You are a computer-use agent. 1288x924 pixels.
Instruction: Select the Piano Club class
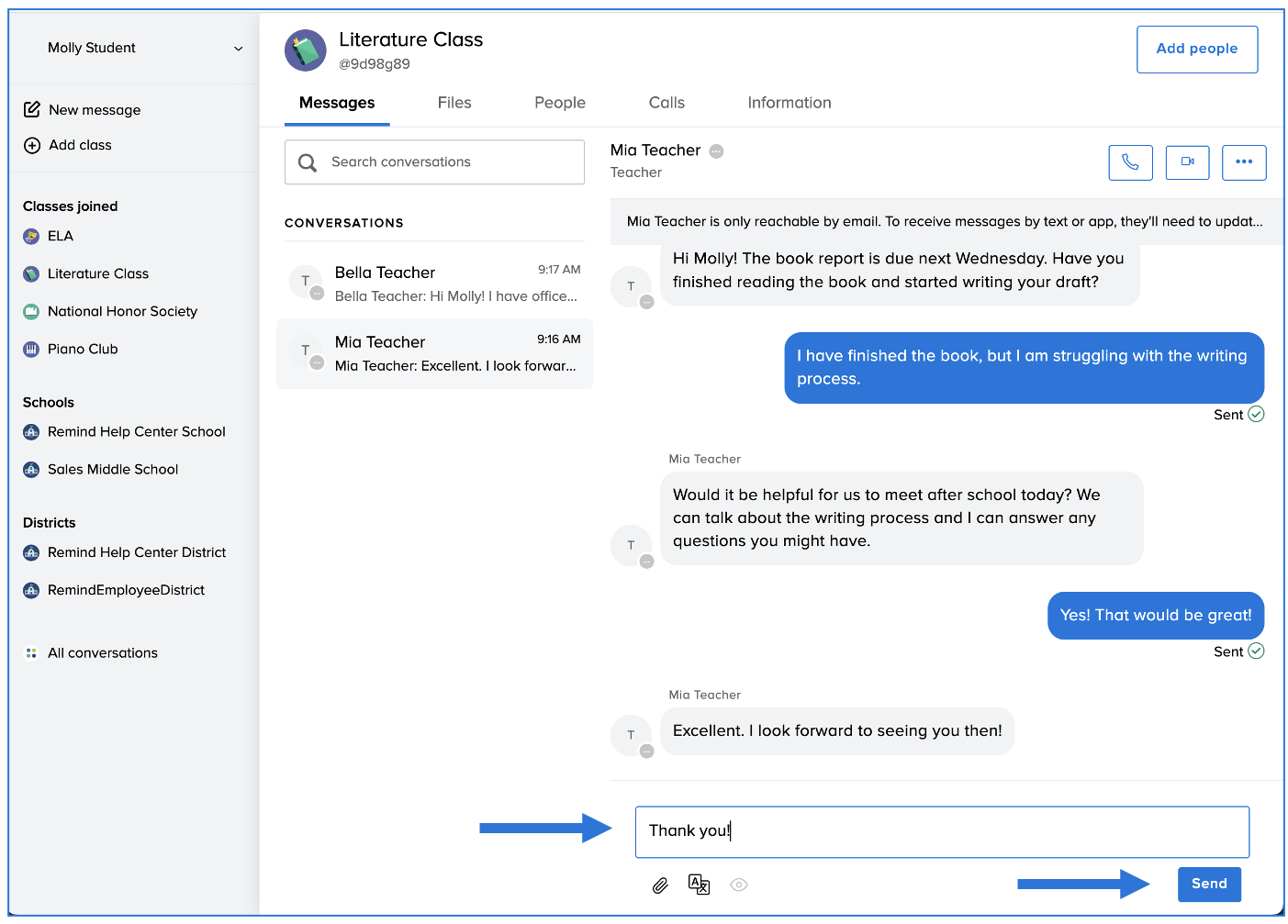82,349
